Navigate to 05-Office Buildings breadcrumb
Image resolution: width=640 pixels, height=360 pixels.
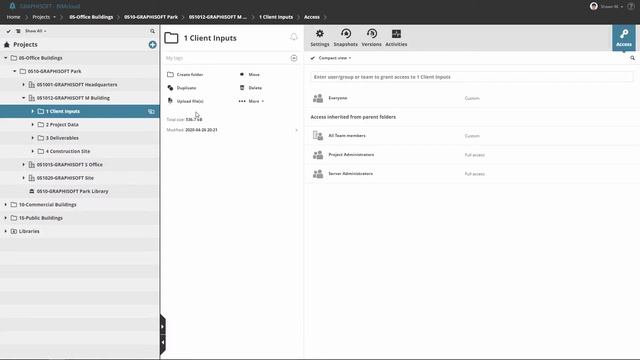click(x=91, y=17)
